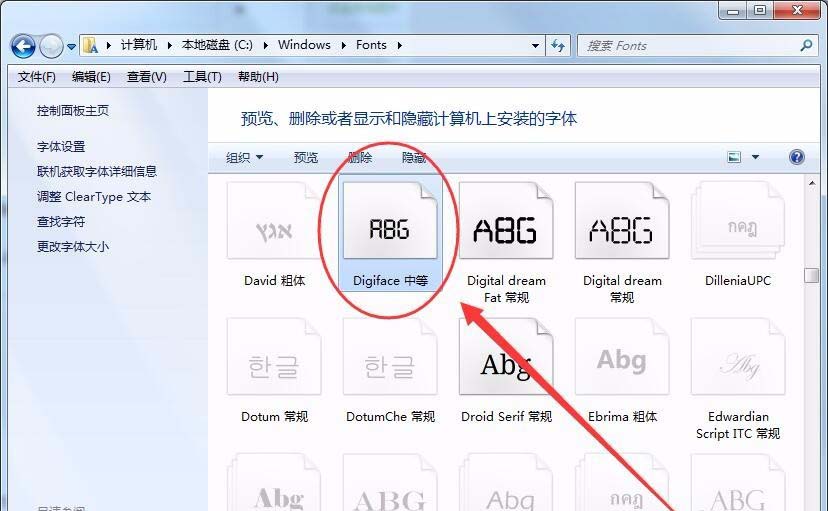Expand arrow after 计算机 breadcrumb

[170, 45]
